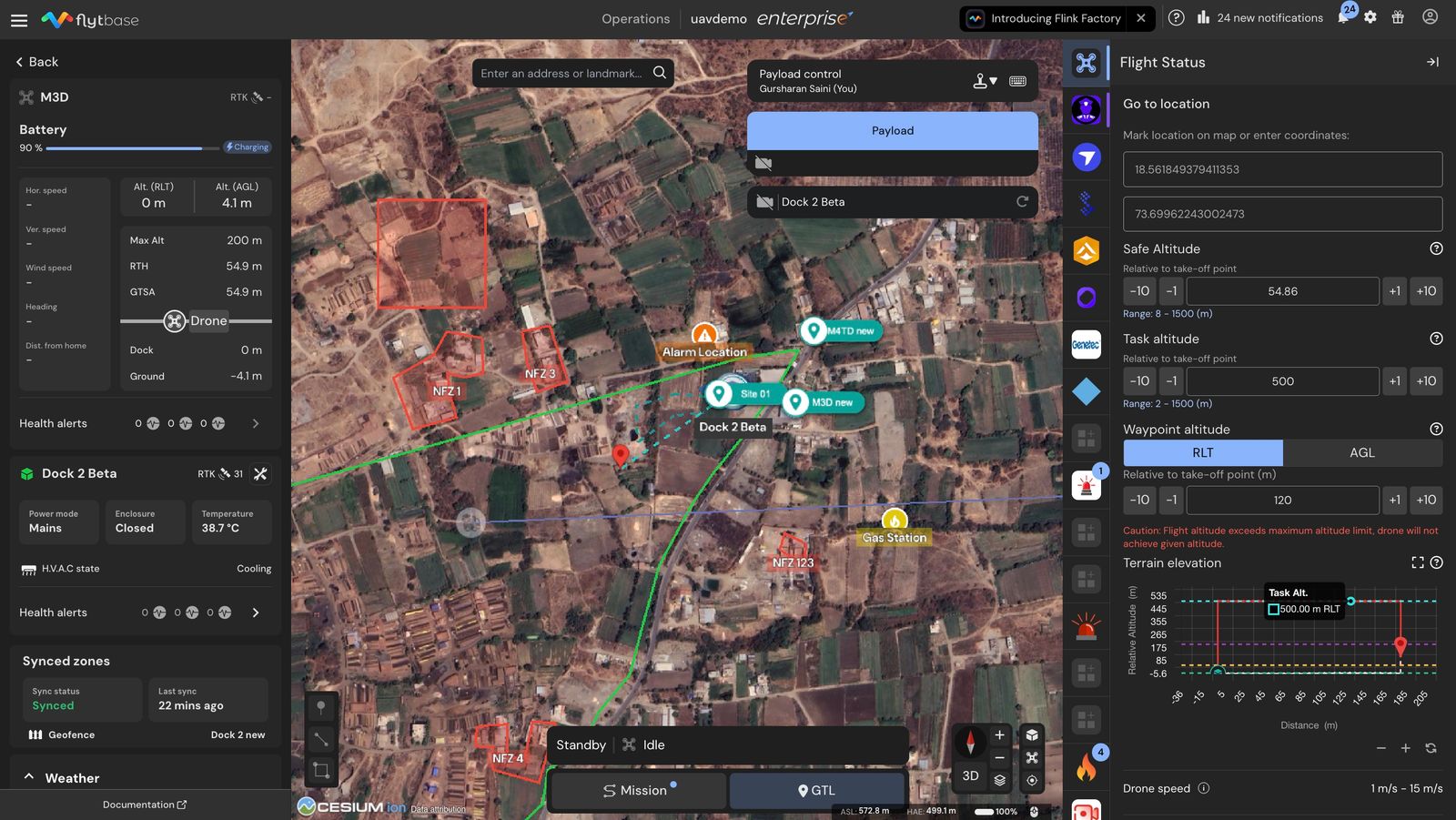Image resolution: width=1456 pixels, height=820 pixels.
Task: Open the help question mark icon
Action: point(1176,18)
